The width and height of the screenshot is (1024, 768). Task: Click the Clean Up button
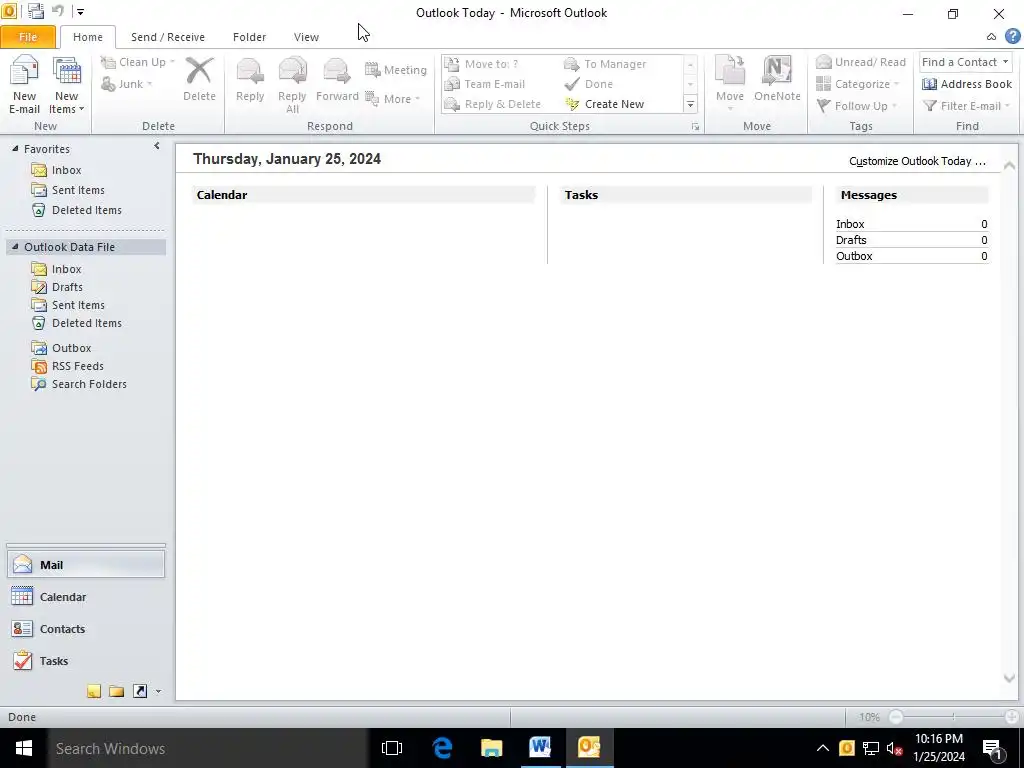[138, 62]
